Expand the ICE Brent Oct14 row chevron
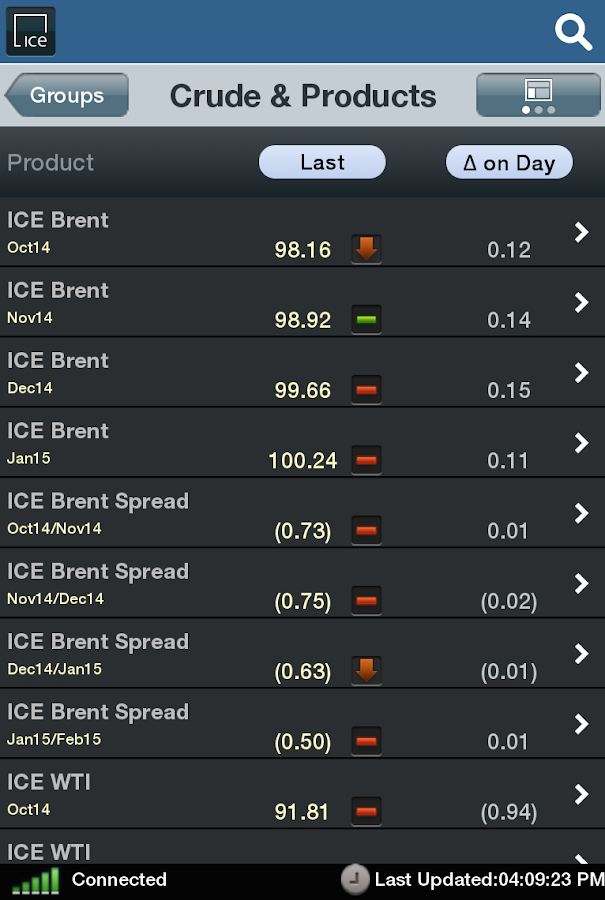The image size is (605, 900). coord(581,232)
